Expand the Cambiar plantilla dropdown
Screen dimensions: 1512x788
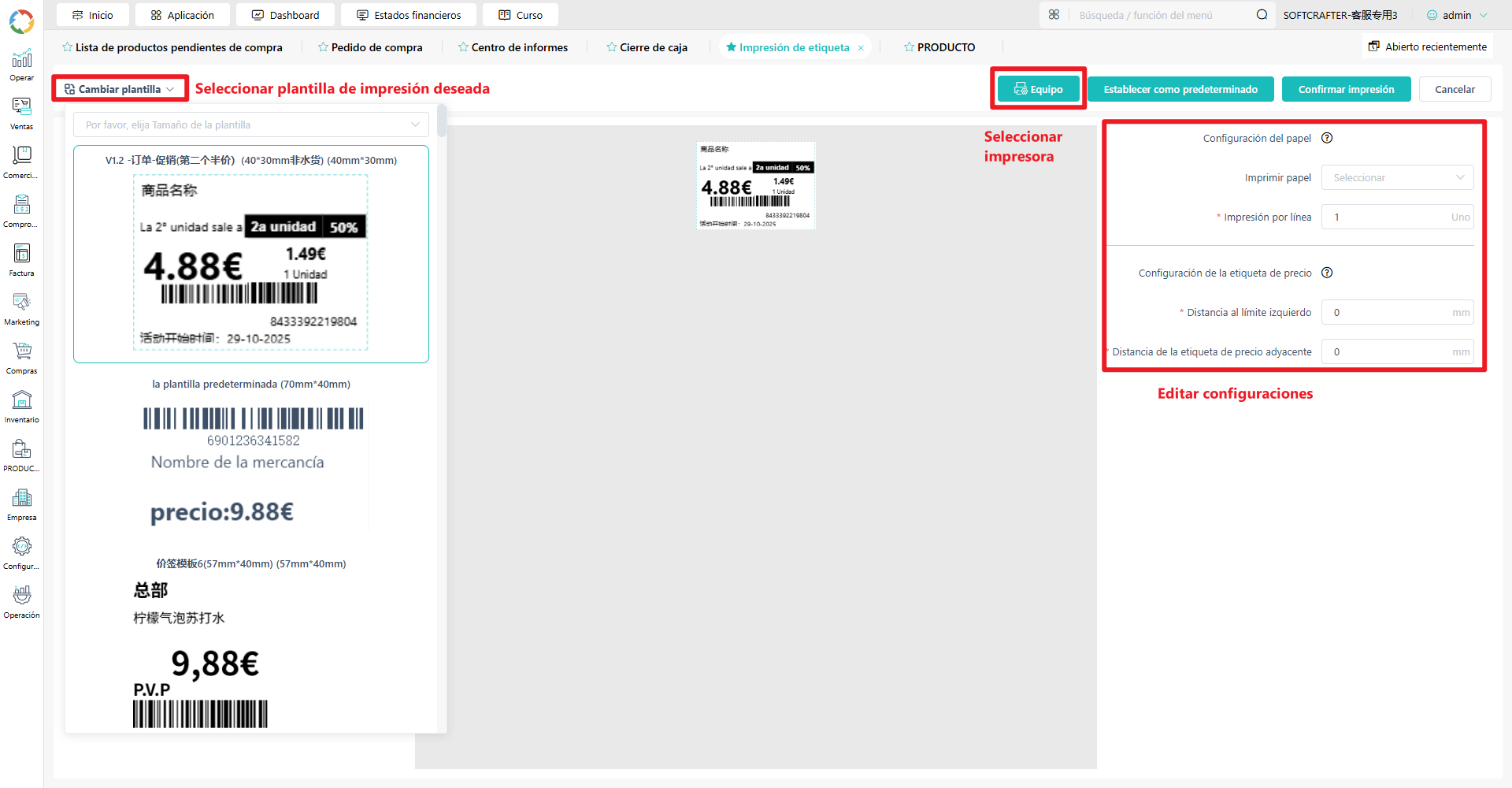point(120,89)
